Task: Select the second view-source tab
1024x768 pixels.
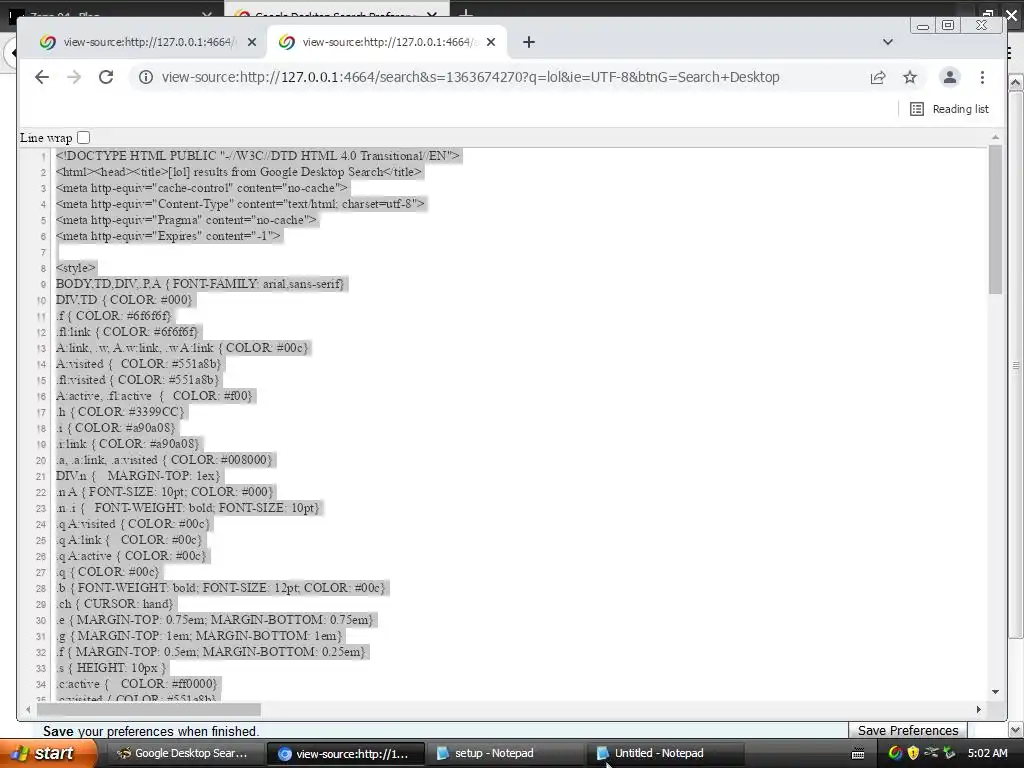Action: (x=388, y=42)
